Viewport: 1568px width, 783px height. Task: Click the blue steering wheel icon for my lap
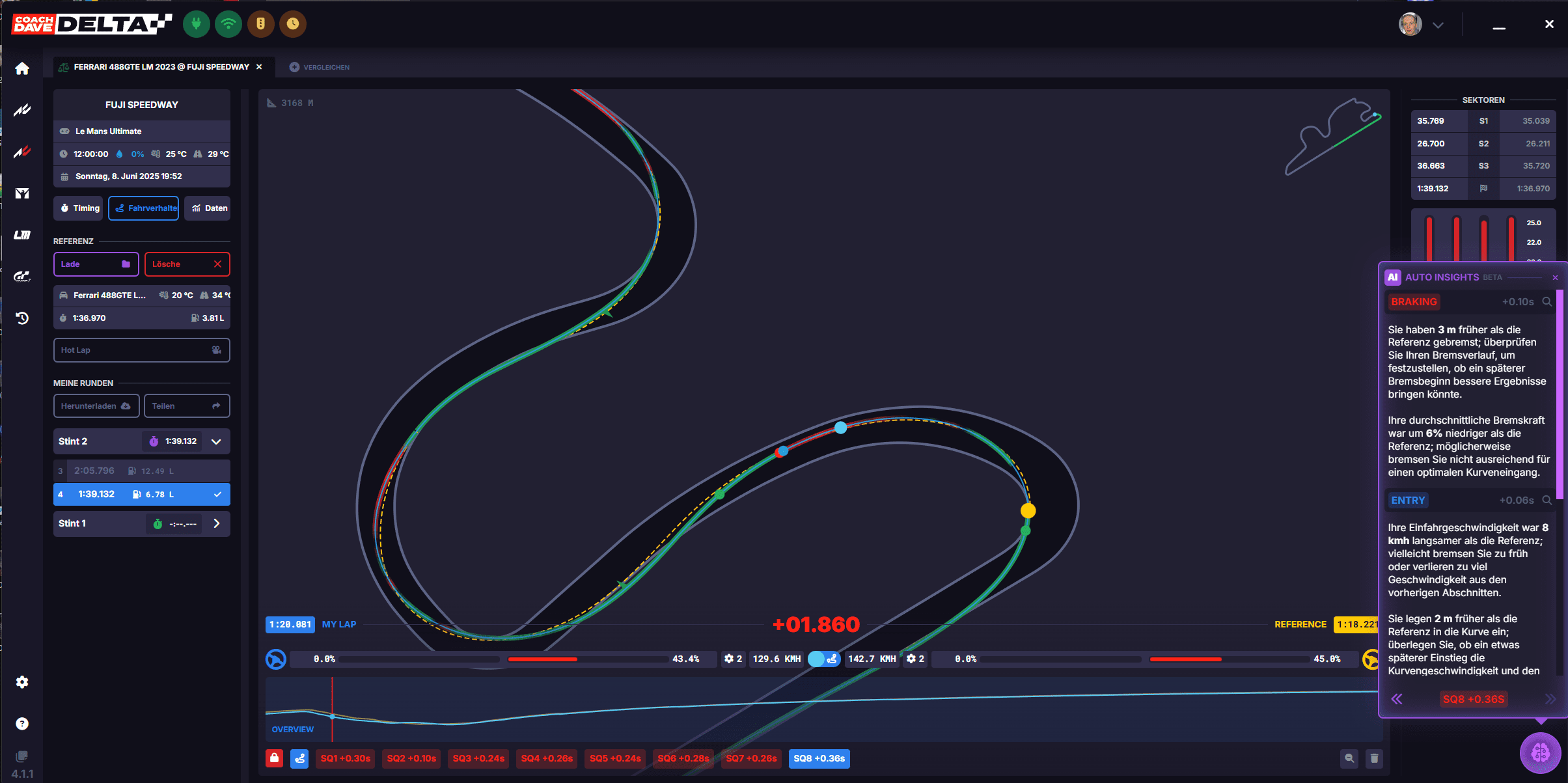click(276, 659)
